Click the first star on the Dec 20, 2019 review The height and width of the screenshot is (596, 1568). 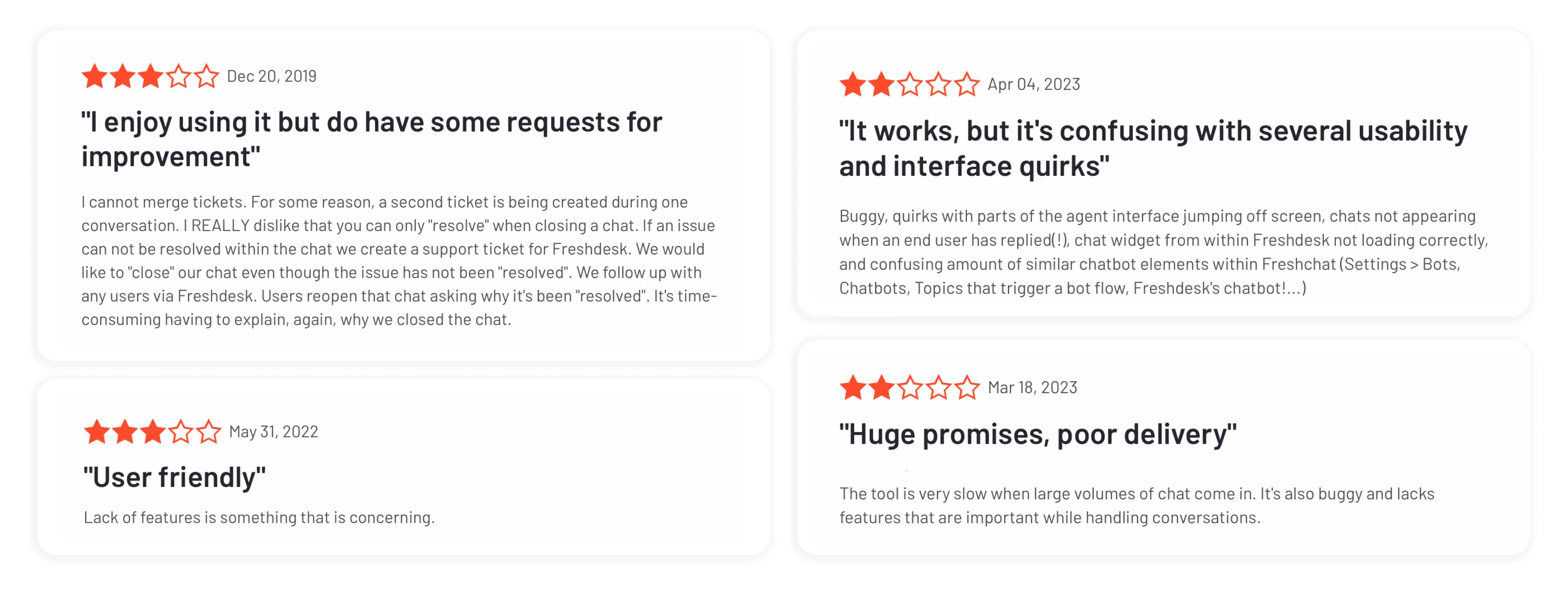[x=94, y=77]
